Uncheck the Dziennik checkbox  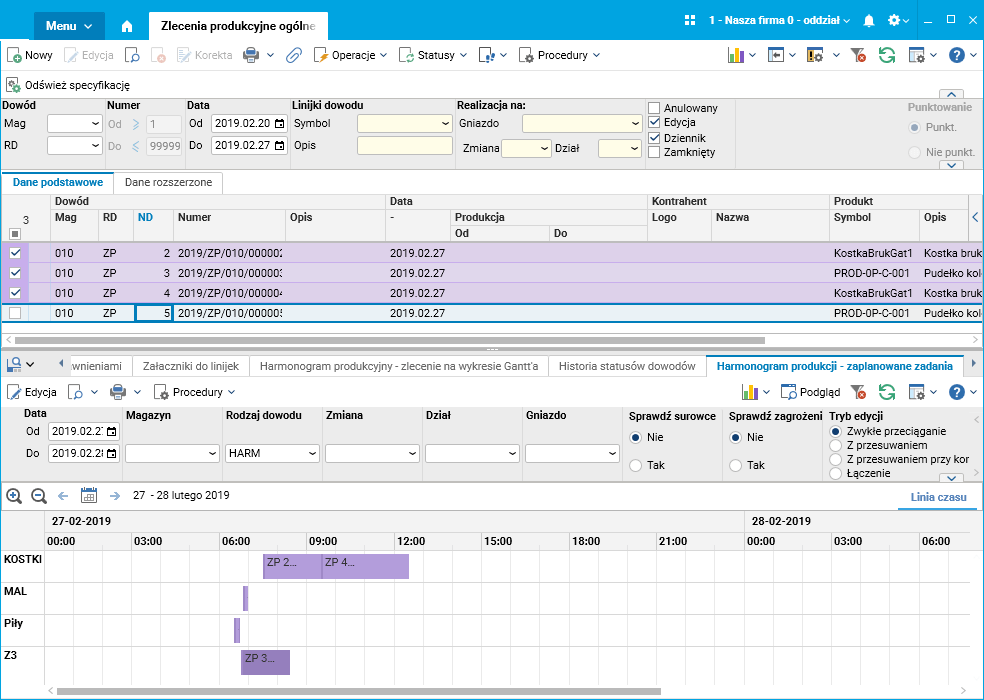tap(654, 137)
